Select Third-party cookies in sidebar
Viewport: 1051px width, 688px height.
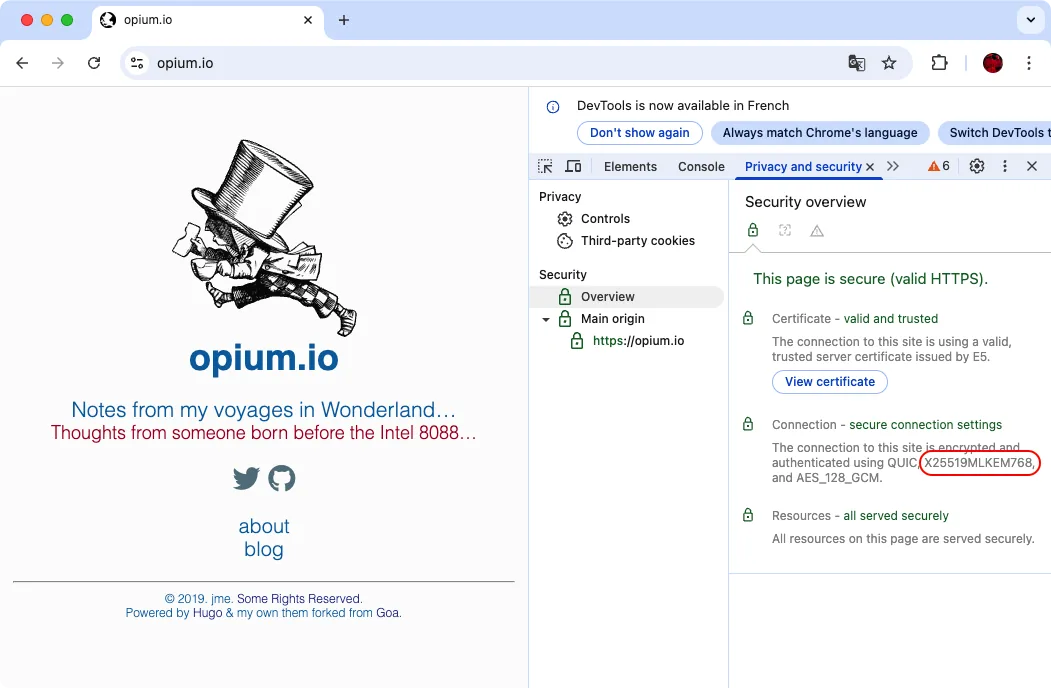click(x=637, y=241)
